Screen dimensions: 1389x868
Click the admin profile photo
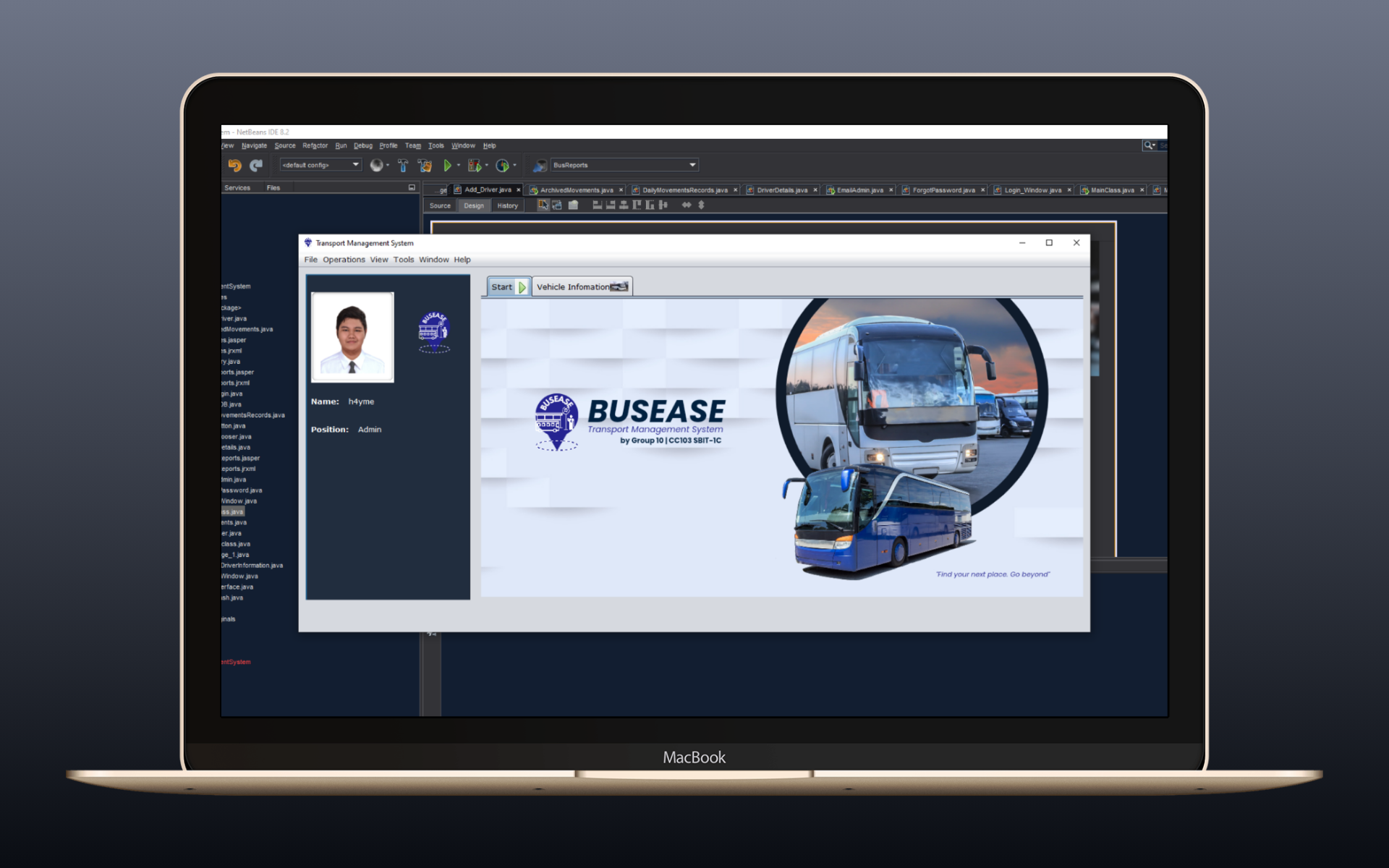click(352, 337)
